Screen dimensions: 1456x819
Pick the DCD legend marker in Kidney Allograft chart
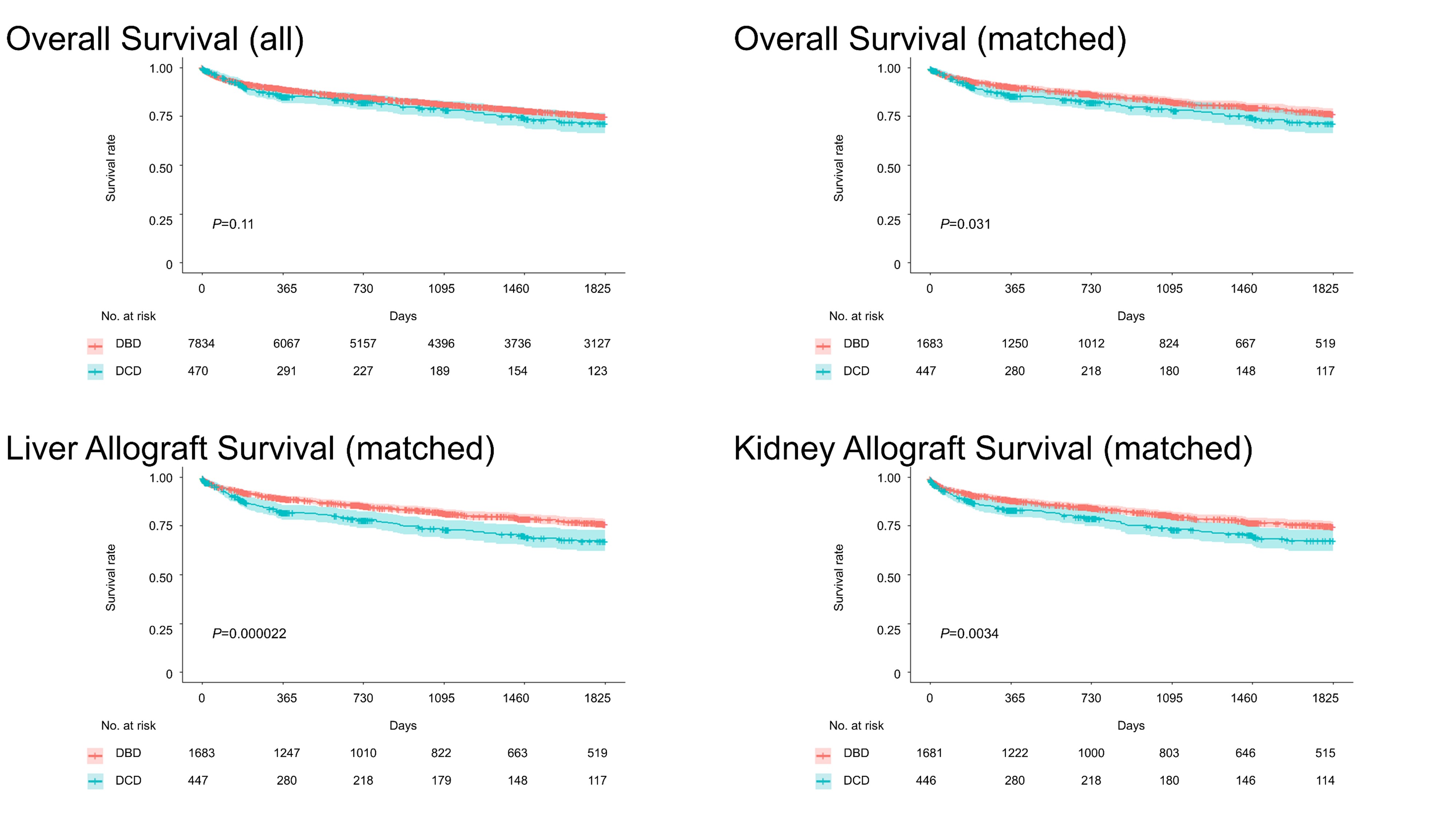coord(823,782)
